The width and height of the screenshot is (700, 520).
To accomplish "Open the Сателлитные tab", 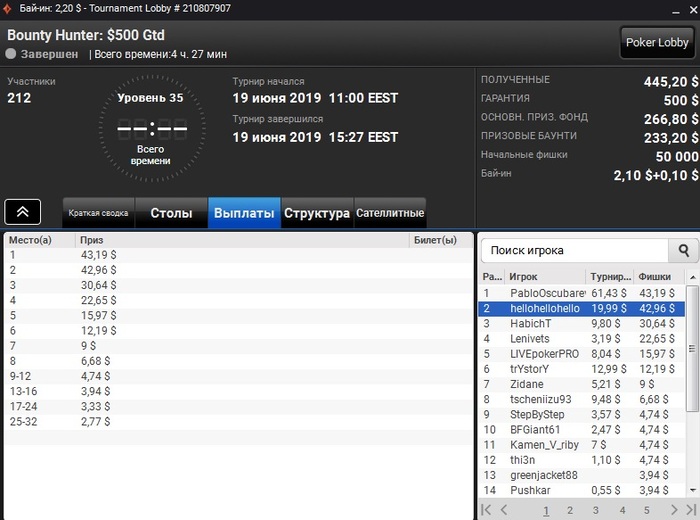I will click(390, 213).
